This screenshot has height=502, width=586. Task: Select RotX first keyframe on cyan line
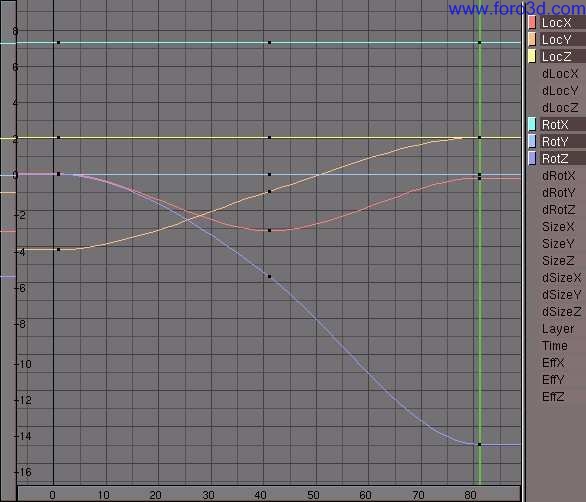(x=58, y=43)
